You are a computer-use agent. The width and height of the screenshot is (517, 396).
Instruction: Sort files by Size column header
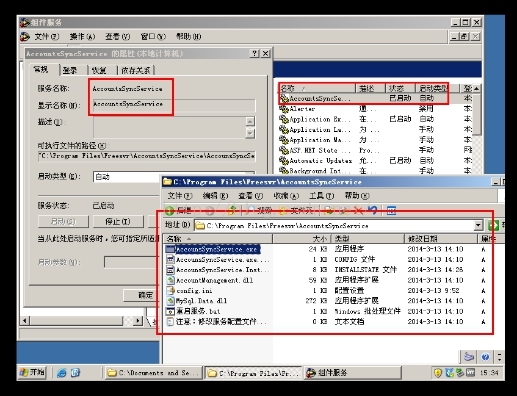[x=301, y=239]
